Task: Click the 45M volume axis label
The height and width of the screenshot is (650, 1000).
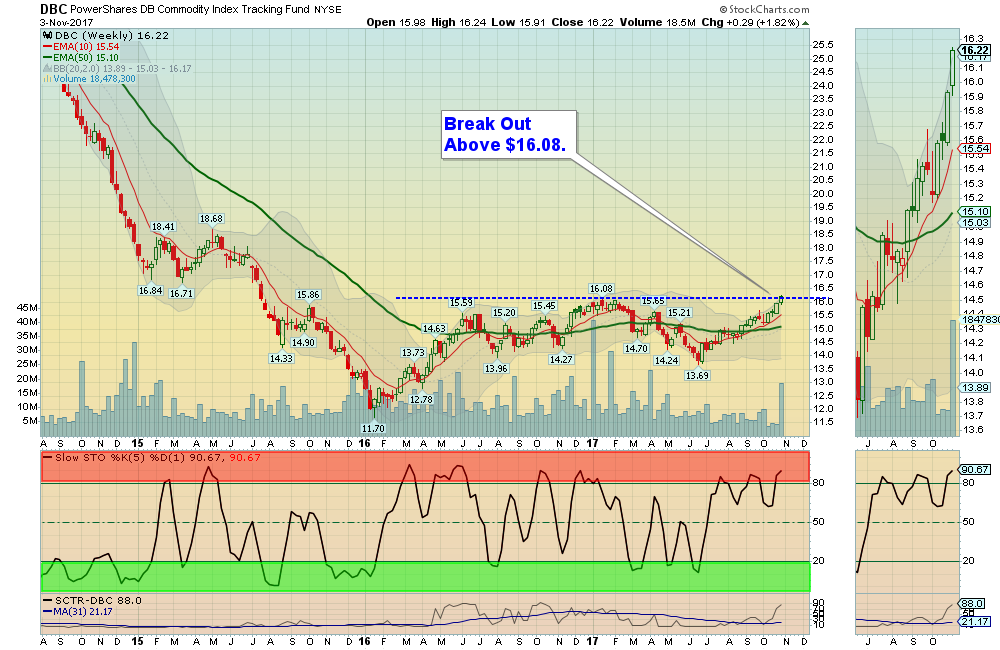Action: pos(27,307)
